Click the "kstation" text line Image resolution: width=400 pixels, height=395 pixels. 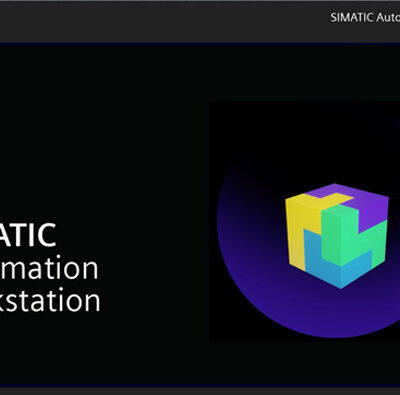coord(50,300)
